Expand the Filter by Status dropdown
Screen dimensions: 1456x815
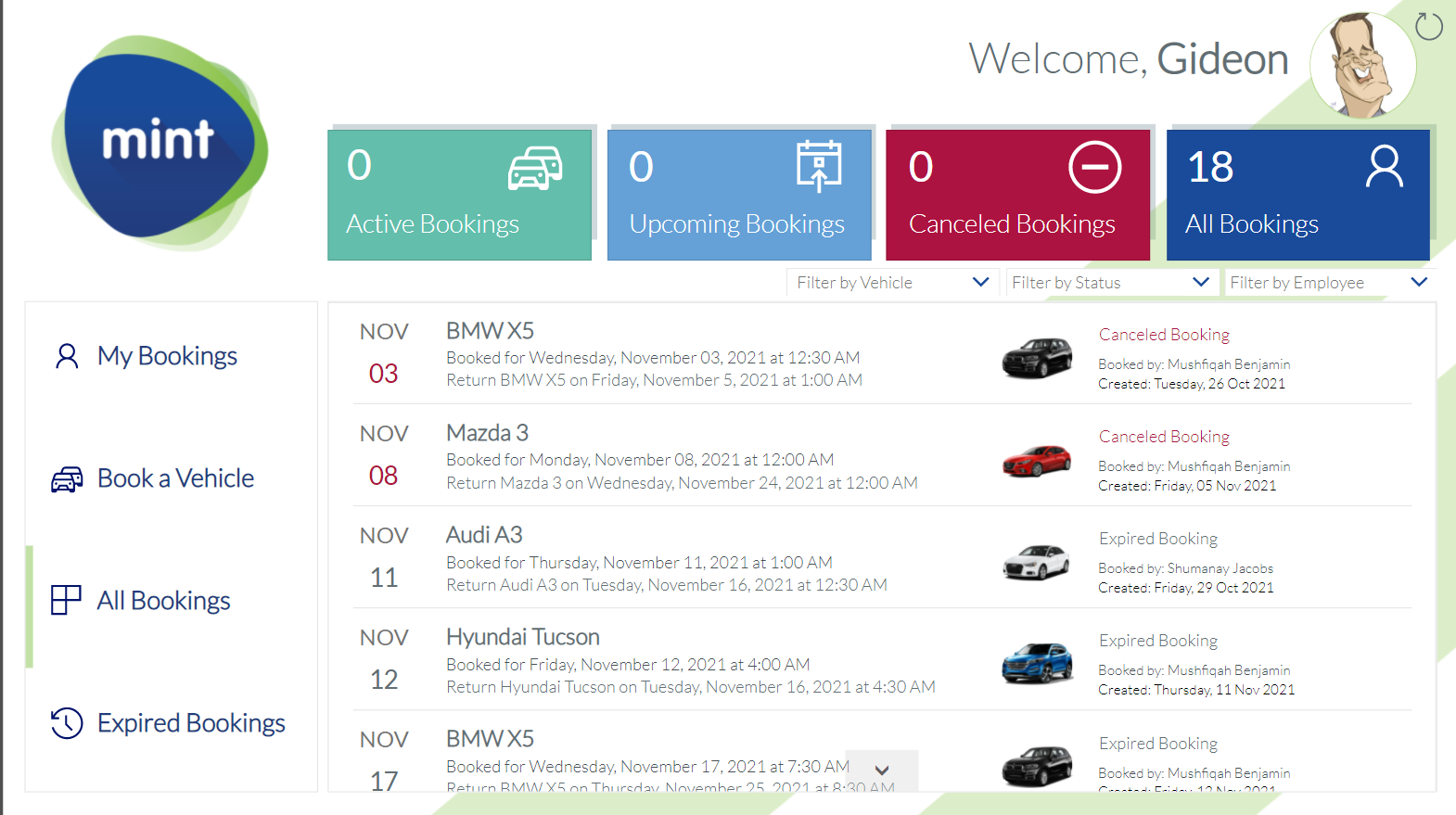[1112, 283]
